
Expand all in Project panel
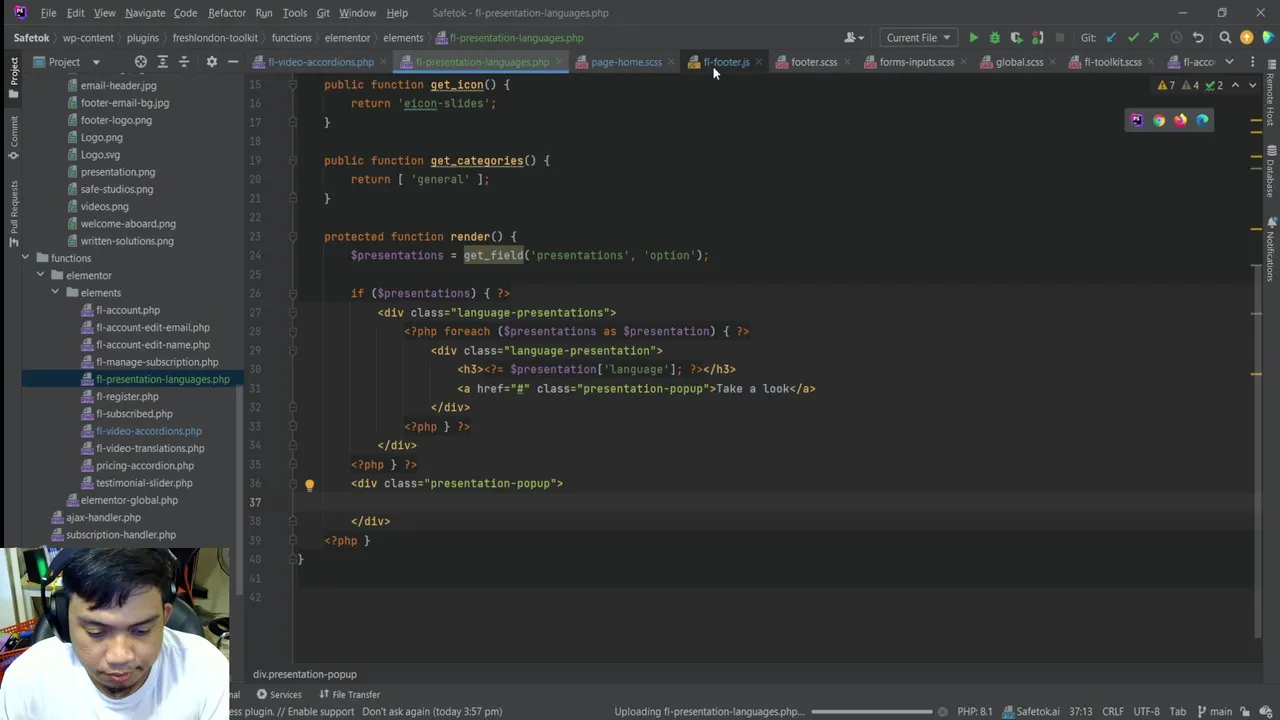point(162,62)
